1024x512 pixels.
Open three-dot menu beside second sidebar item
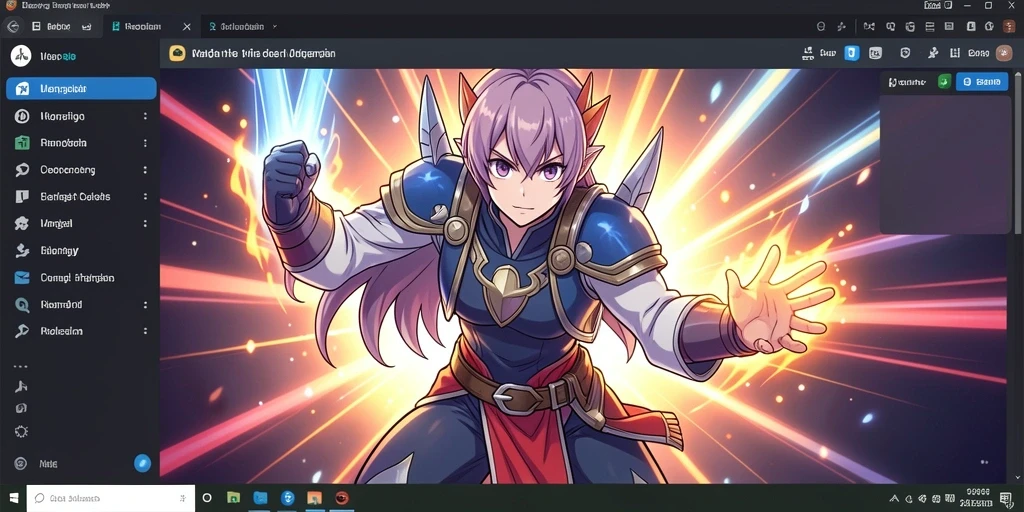pos(145,116)
